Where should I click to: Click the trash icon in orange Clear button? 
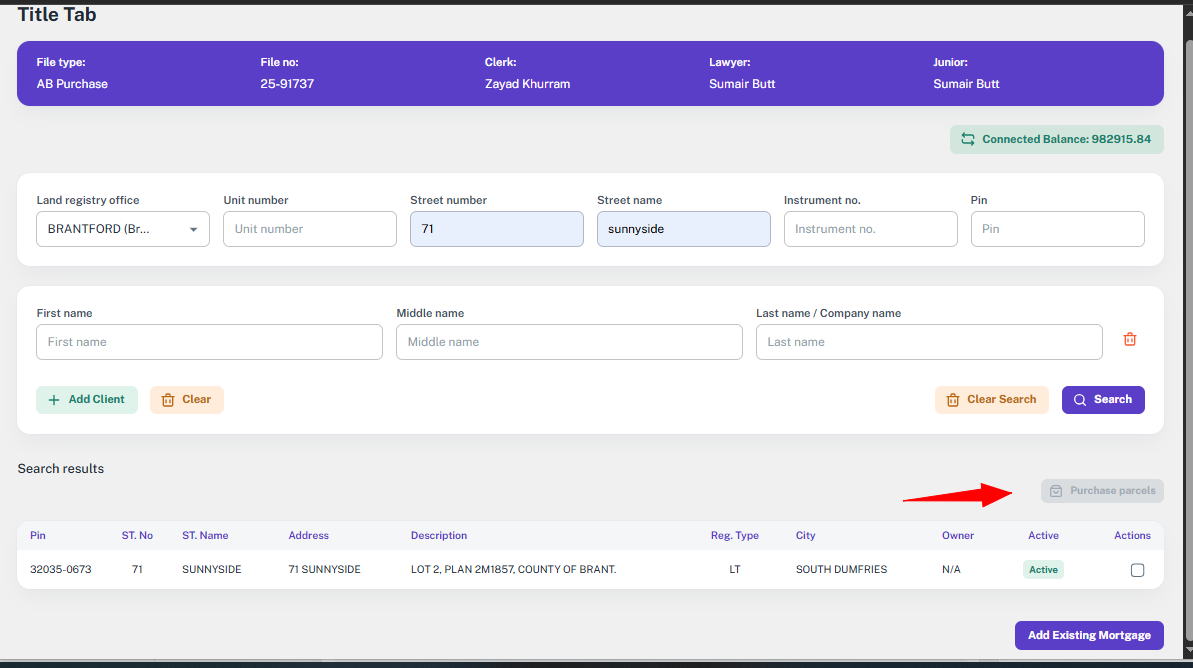168,400
